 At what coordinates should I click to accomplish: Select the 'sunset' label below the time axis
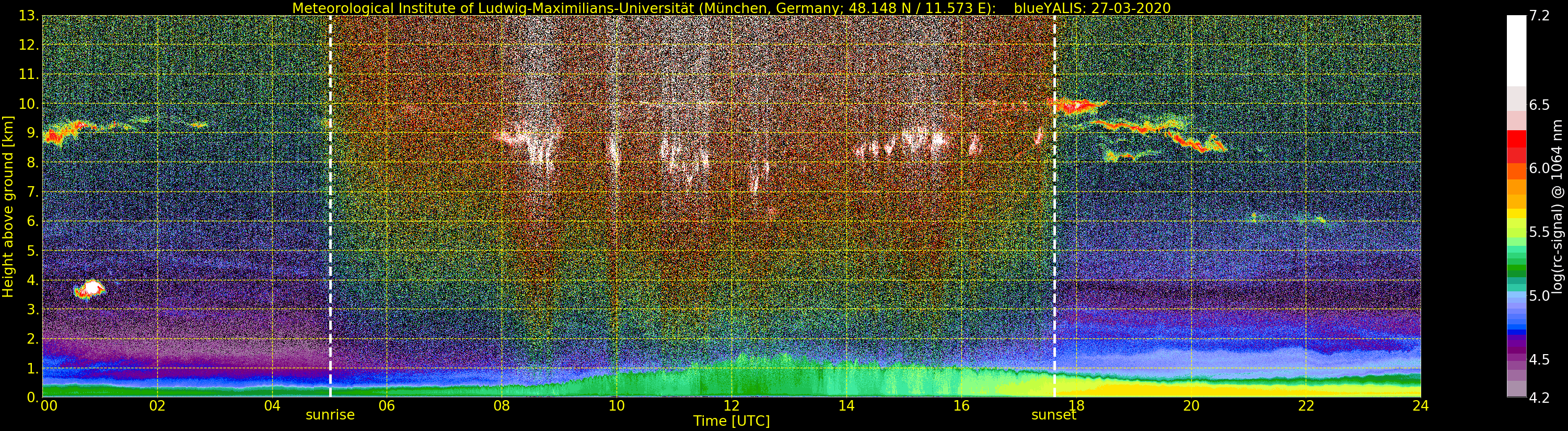click(x=1054, y=415)
